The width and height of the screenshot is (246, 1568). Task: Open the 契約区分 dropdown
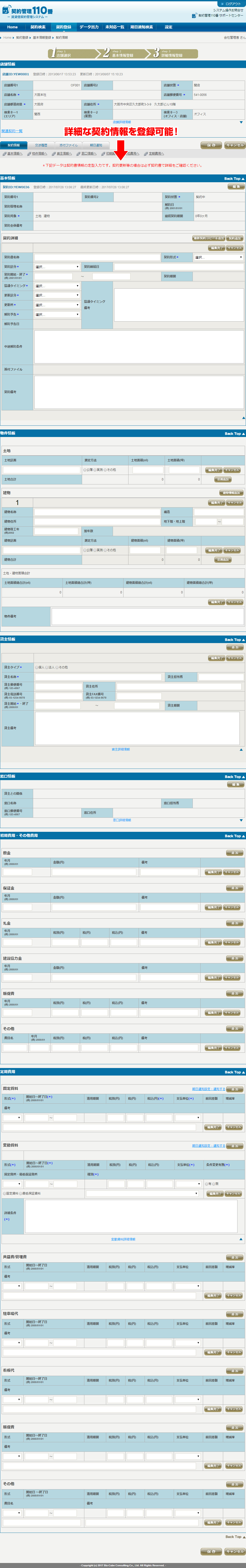(x=57, y=267)
